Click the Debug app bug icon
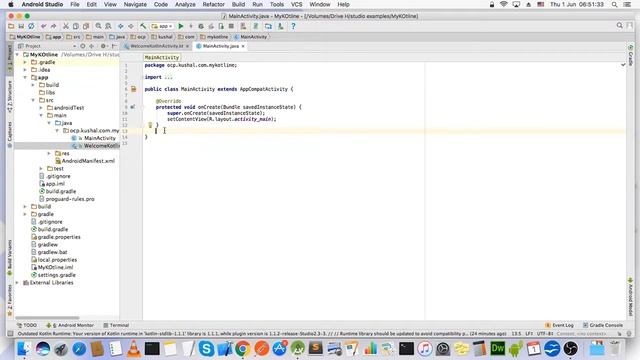Screen dimensions: 640x360 (201, 26)
